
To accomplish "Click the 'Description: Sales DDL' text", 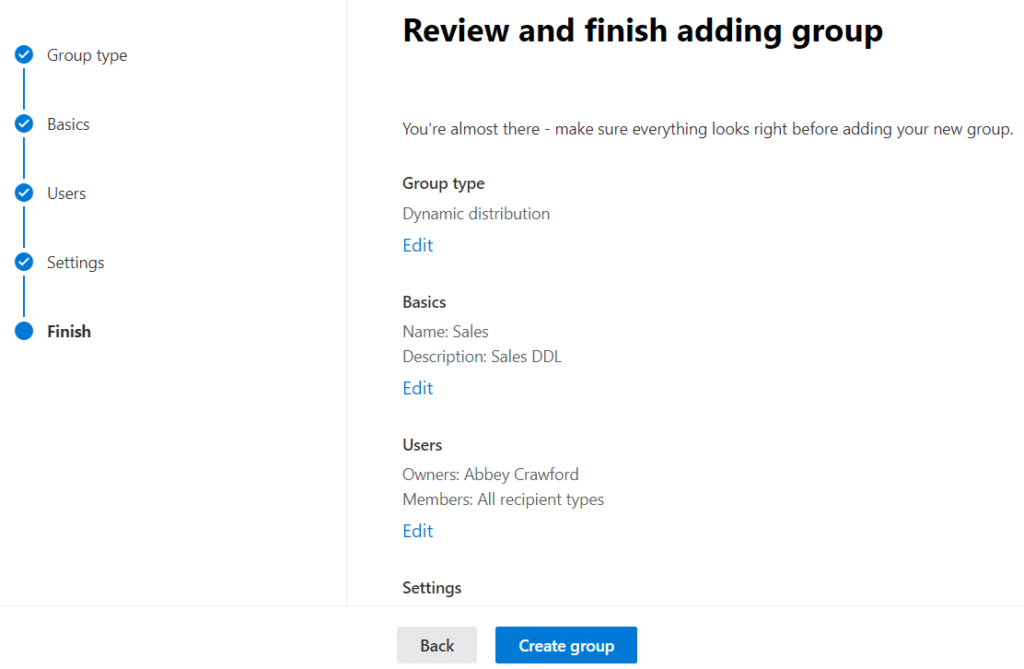I will click(482, 357).
